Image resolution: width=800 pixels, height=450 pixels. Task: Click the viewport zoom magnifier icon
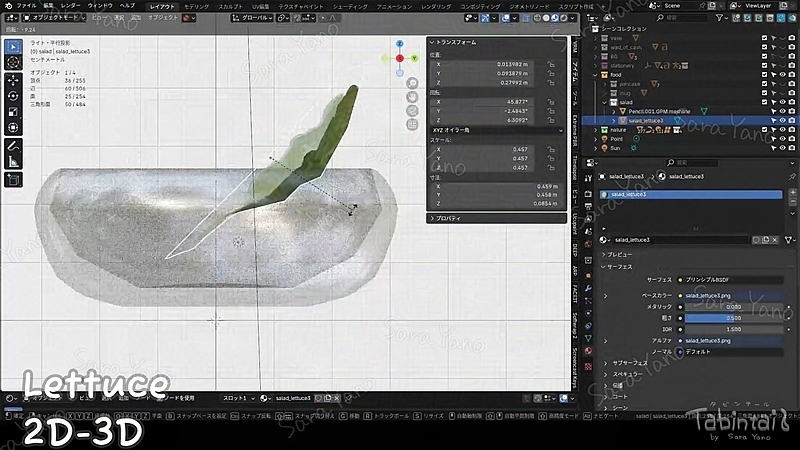(x=412, y=83)
